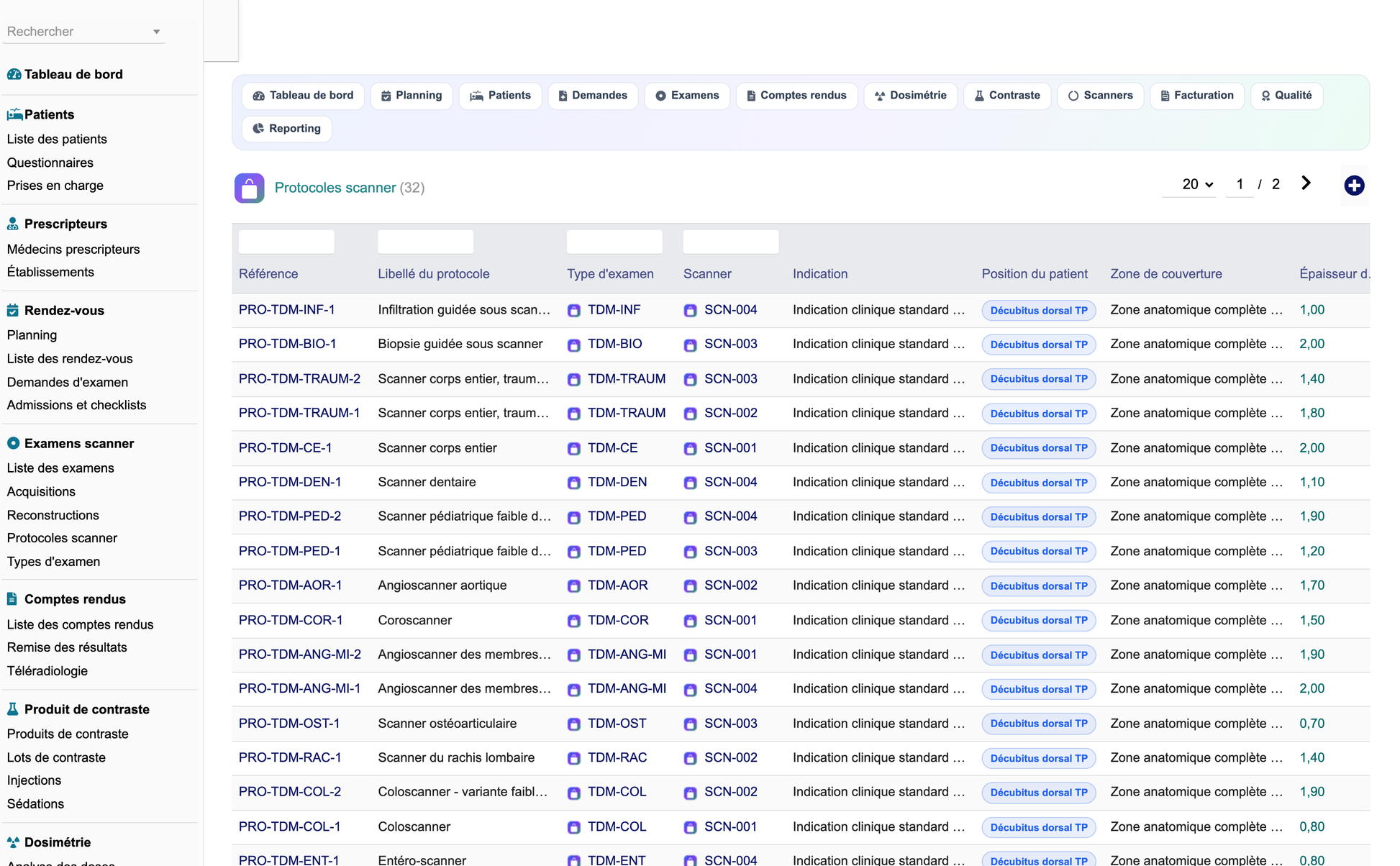Image resolution: width=1400 pixels, height=866 pixels.
Task: Open protocol PRO-TDM-BIO-1
Action: coord(288,344)
